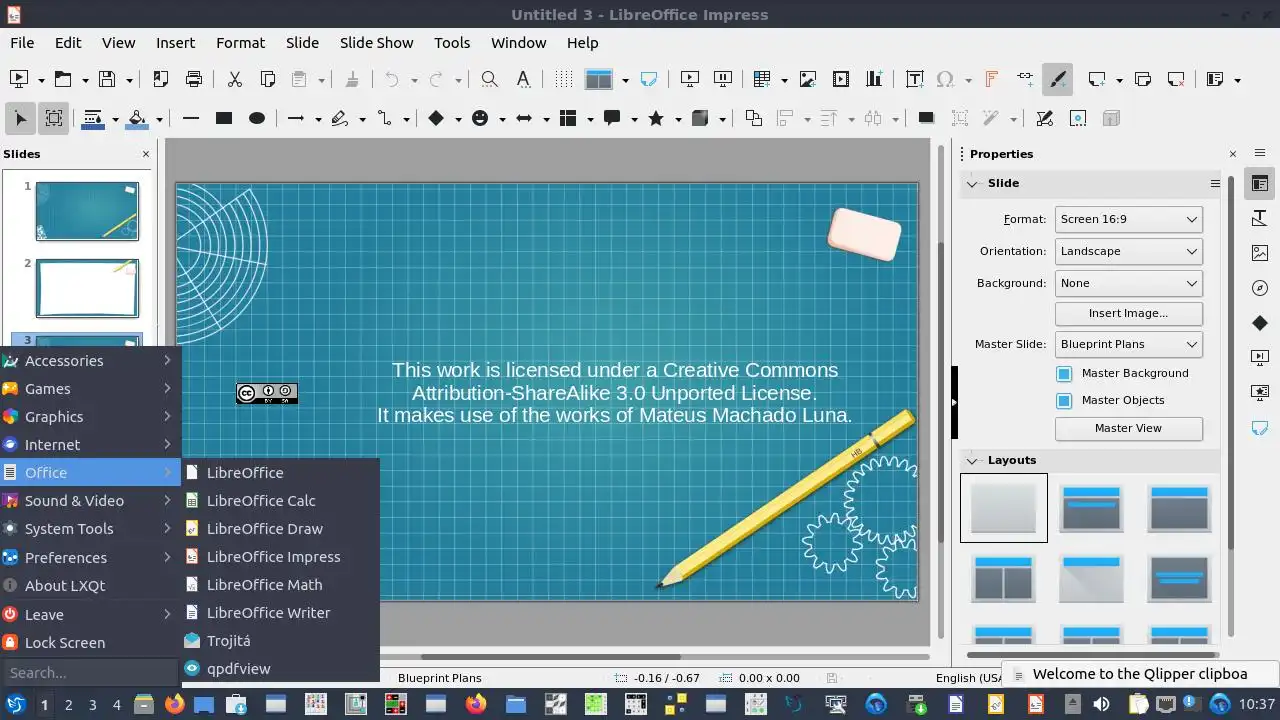Toggle Master Background checkbox
Viewport: 1280px width, 720px height.
tap(1064, 373)
